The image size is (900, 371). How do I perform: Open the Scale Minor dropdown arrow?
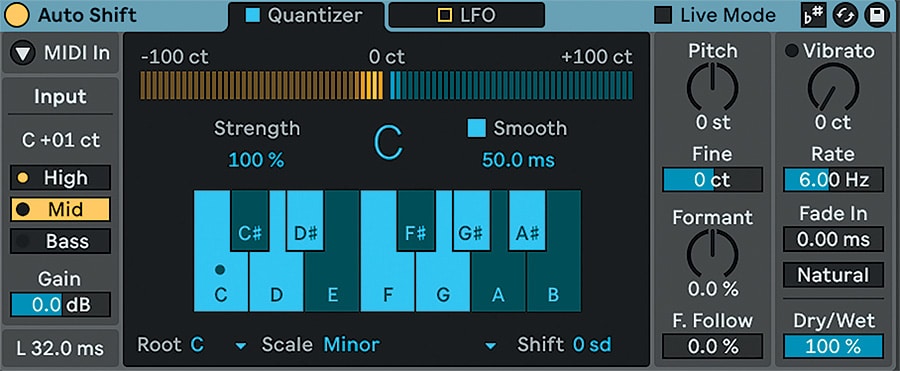[x=491, y=346]
